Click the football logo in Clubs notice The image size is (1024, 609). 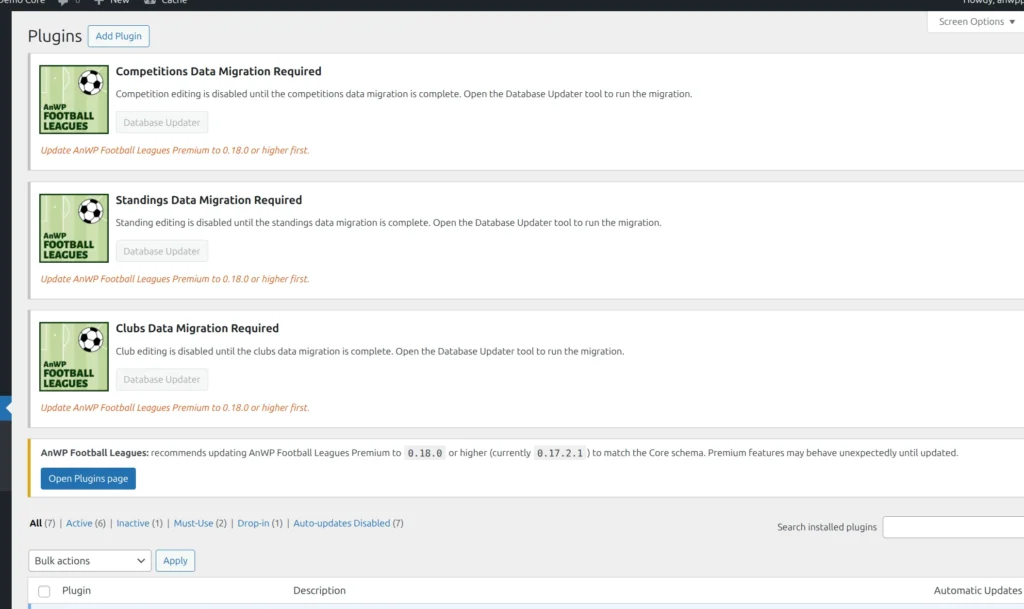tap(74, 356)
